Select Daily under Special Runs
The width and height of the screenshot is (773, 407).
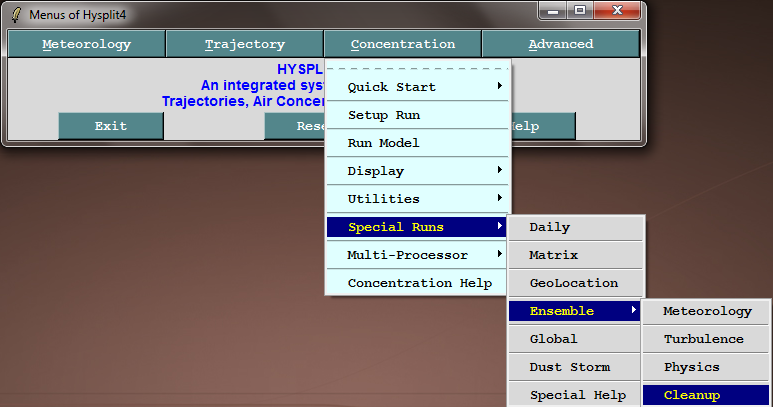pos(575,227)
